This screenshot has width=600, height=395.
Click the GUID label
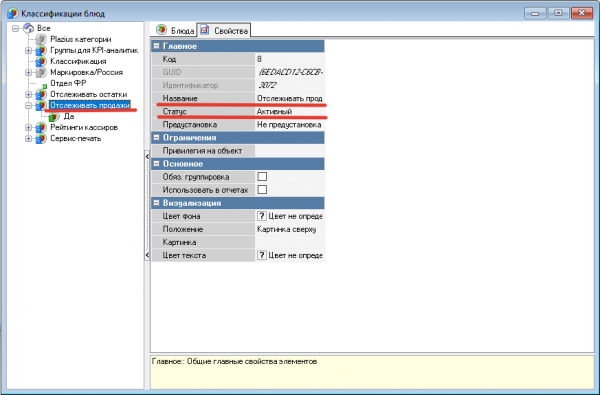click(172, 72)
